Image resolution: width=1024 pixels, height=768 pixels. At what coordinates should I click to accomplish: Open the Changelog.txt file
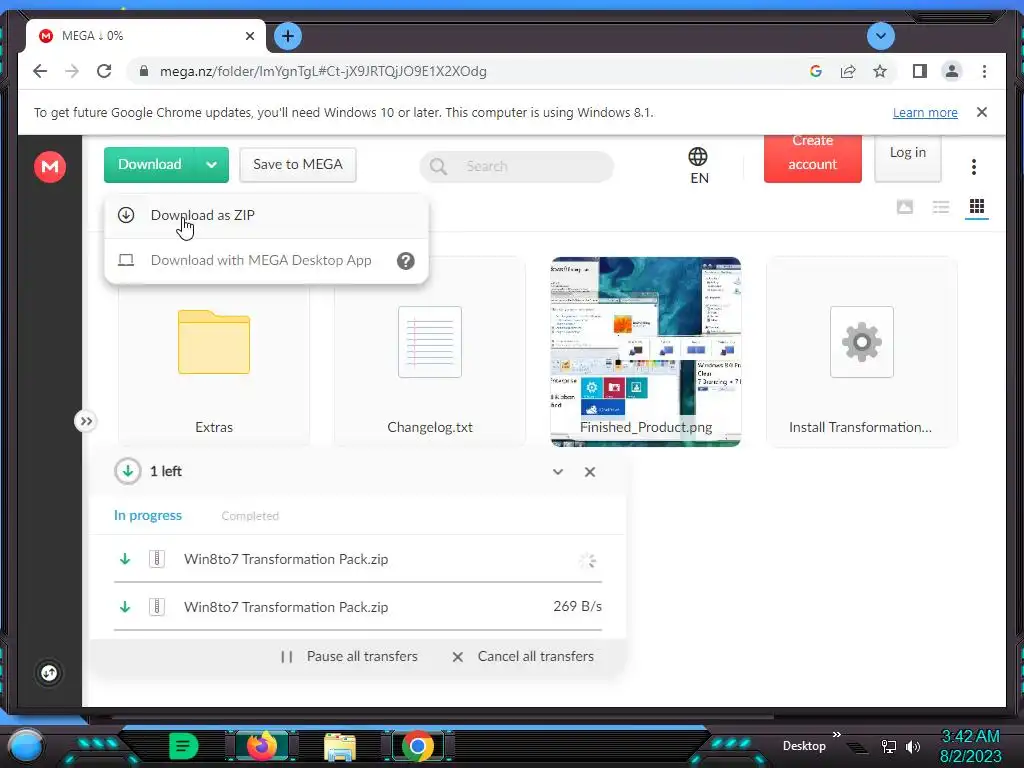(x=430, y=353)
